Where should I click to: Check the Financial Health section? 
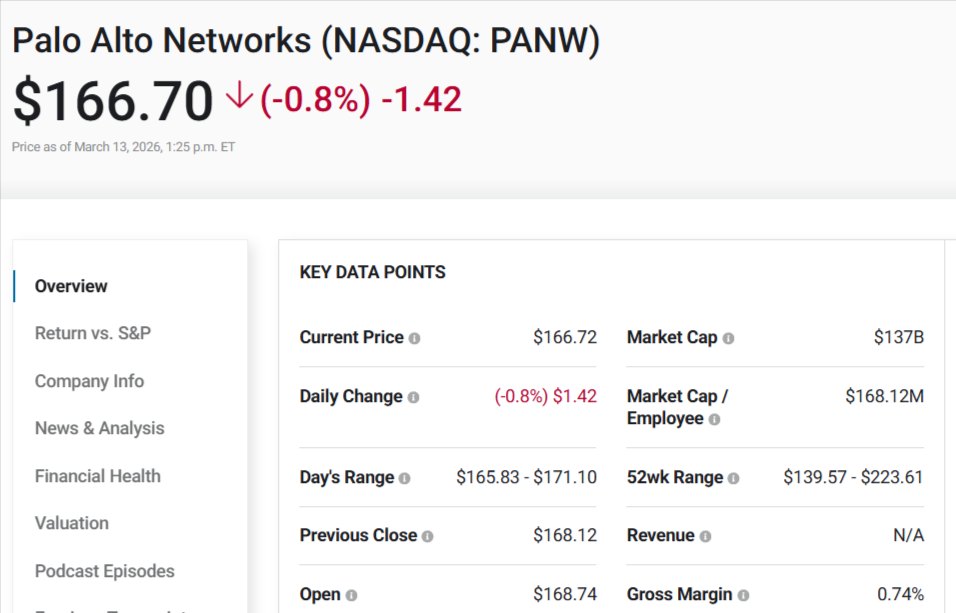pos(97,476)
